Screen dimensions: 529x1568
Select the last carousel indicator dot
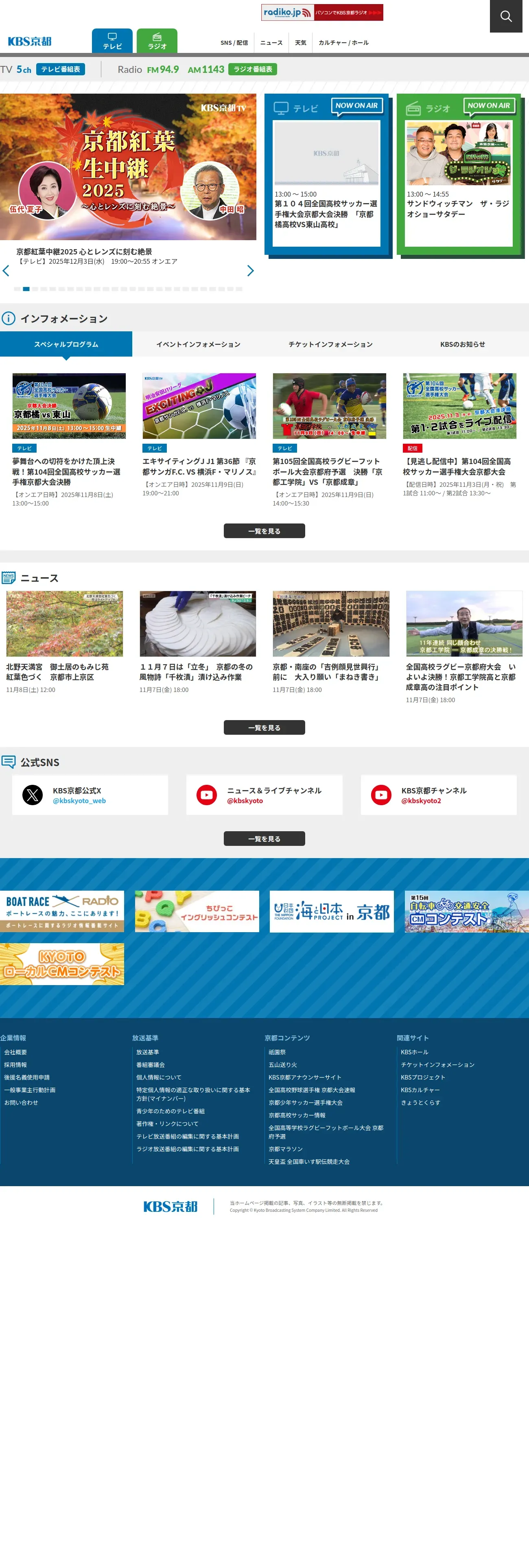tap(239, 289)
